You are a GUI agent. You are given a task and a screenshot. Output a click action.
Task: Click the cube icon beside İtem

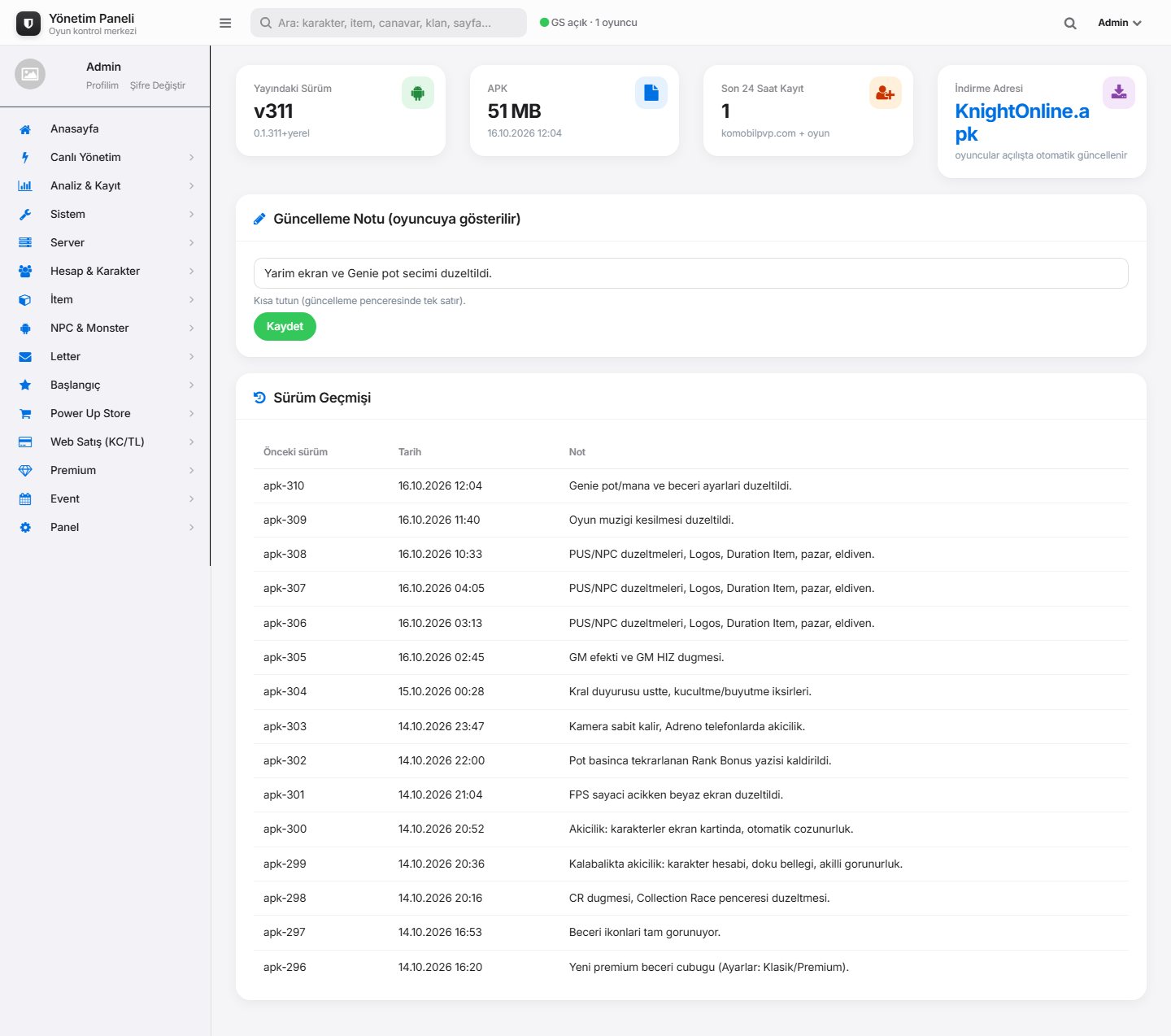click(25, 300)
